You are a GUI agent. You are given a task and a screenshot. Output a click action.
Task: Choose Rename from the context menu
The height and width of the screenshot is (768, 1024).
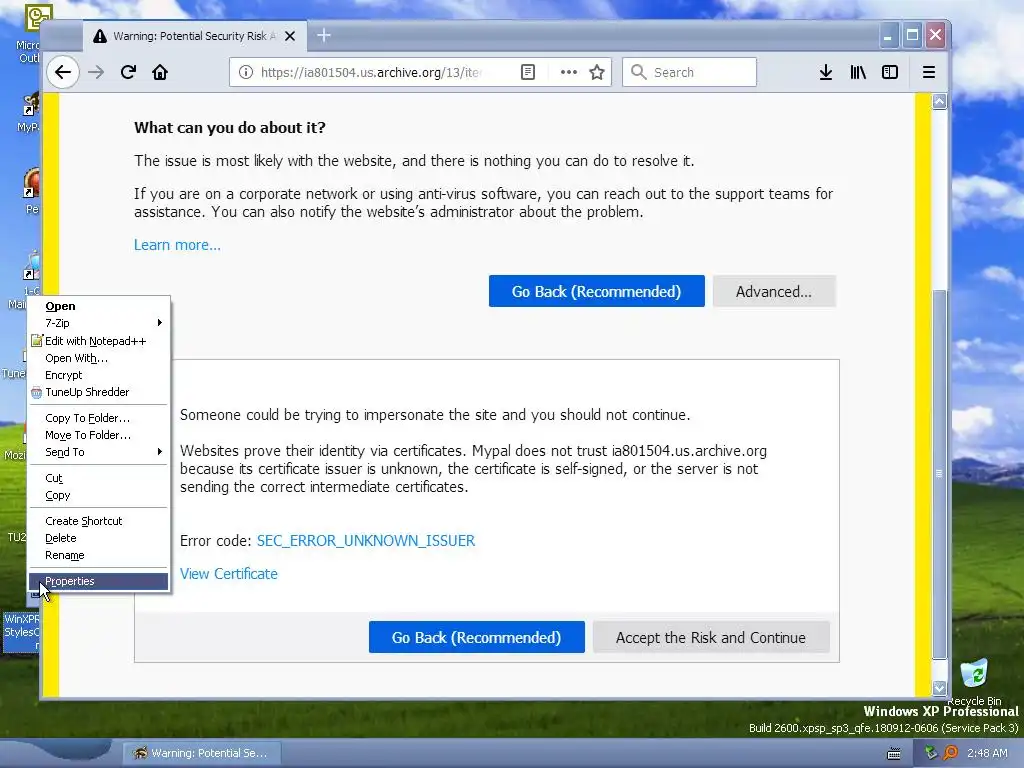coord(99,555)
